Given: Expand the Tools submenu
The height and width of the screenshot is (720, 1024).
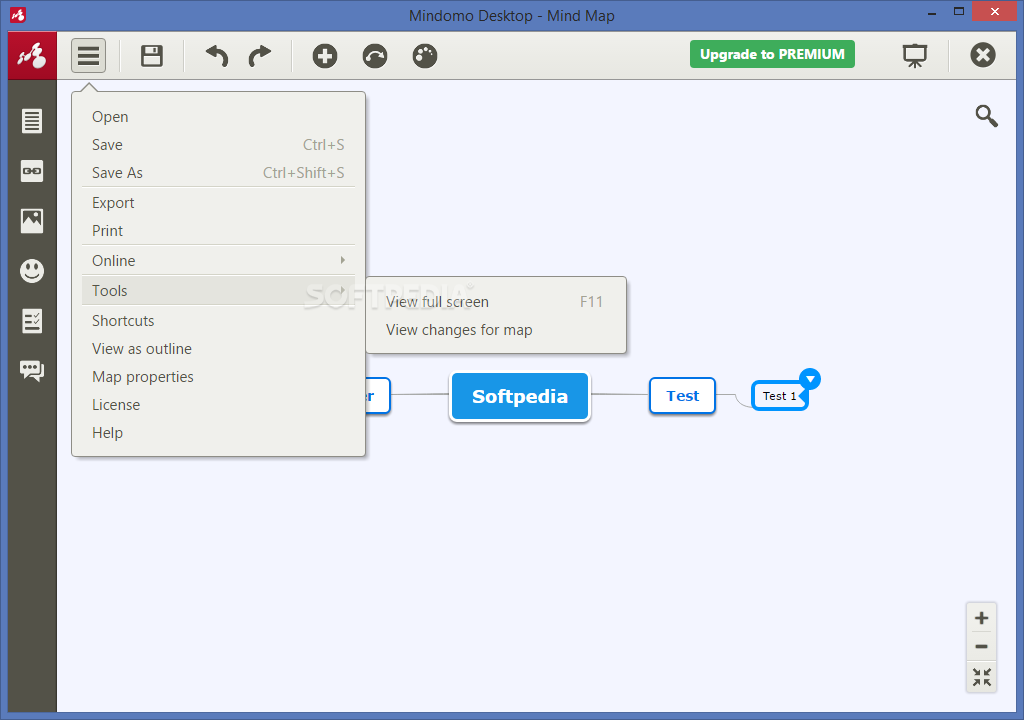Looking at the screenshot, I should tap(218, 291).
